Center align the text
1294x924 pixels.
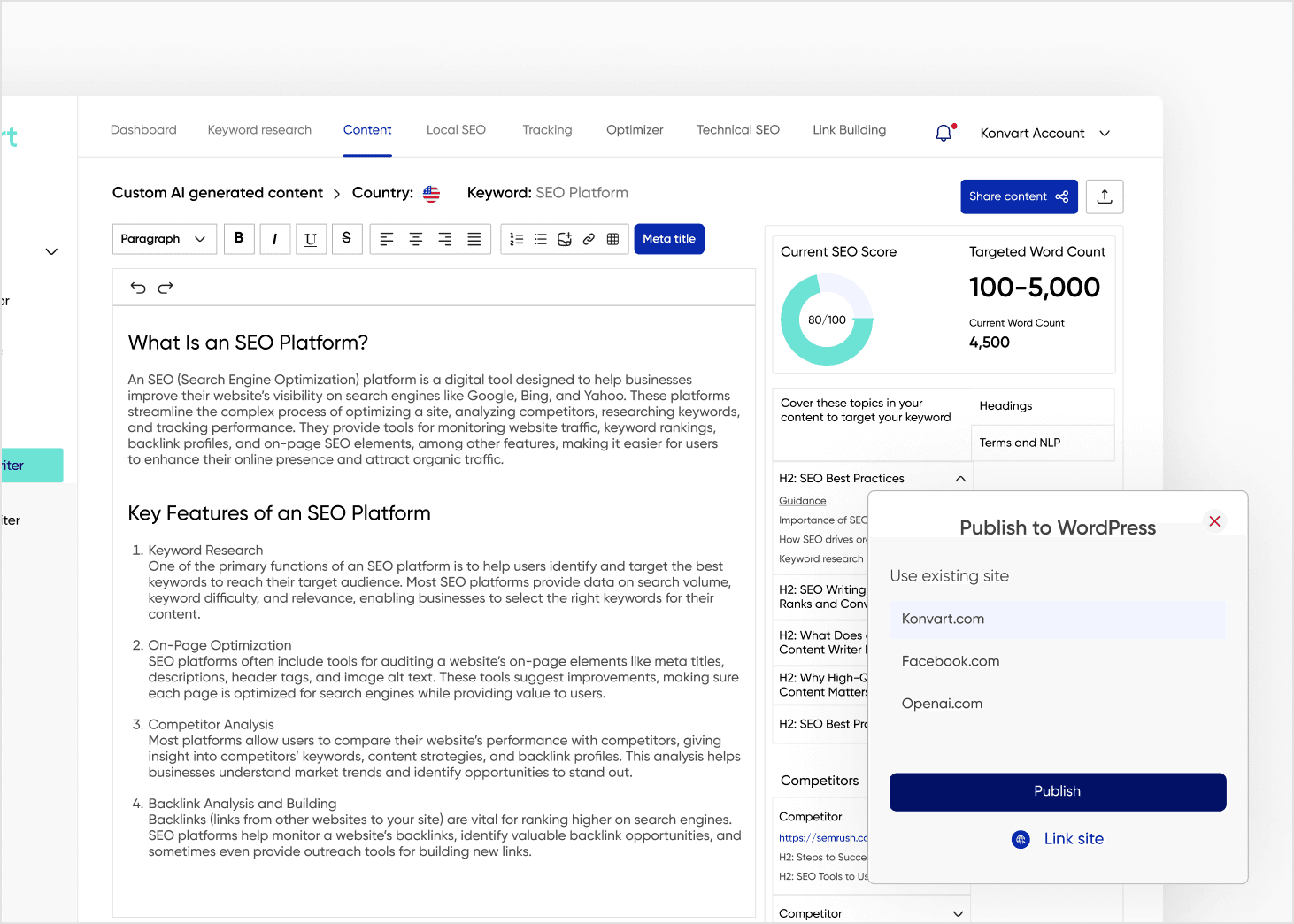pyautogui.click(x=416, y=239)
